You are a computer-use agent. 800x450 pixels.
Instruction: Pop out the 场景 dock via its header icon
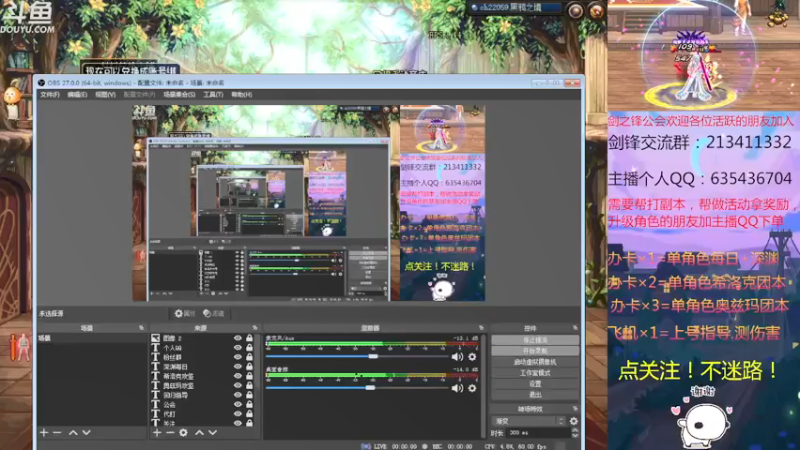(x=141, y=328)
